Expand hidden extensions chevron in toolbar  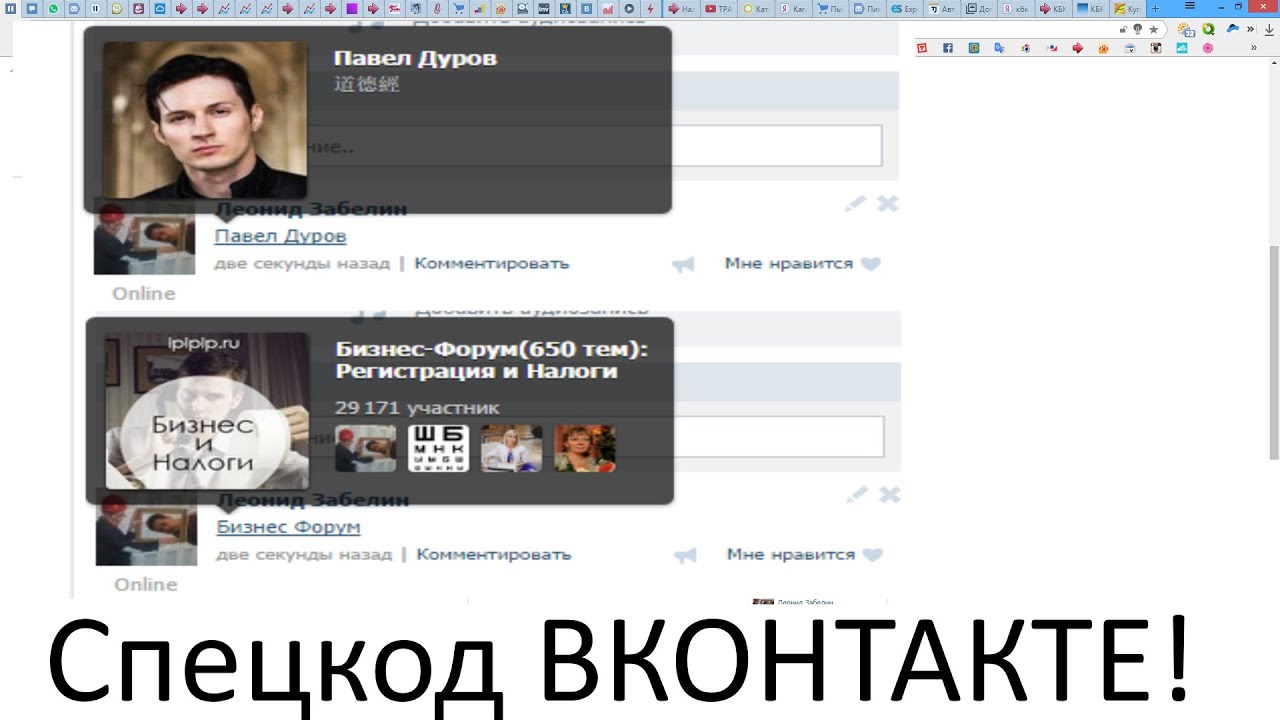pos(1250,29)
